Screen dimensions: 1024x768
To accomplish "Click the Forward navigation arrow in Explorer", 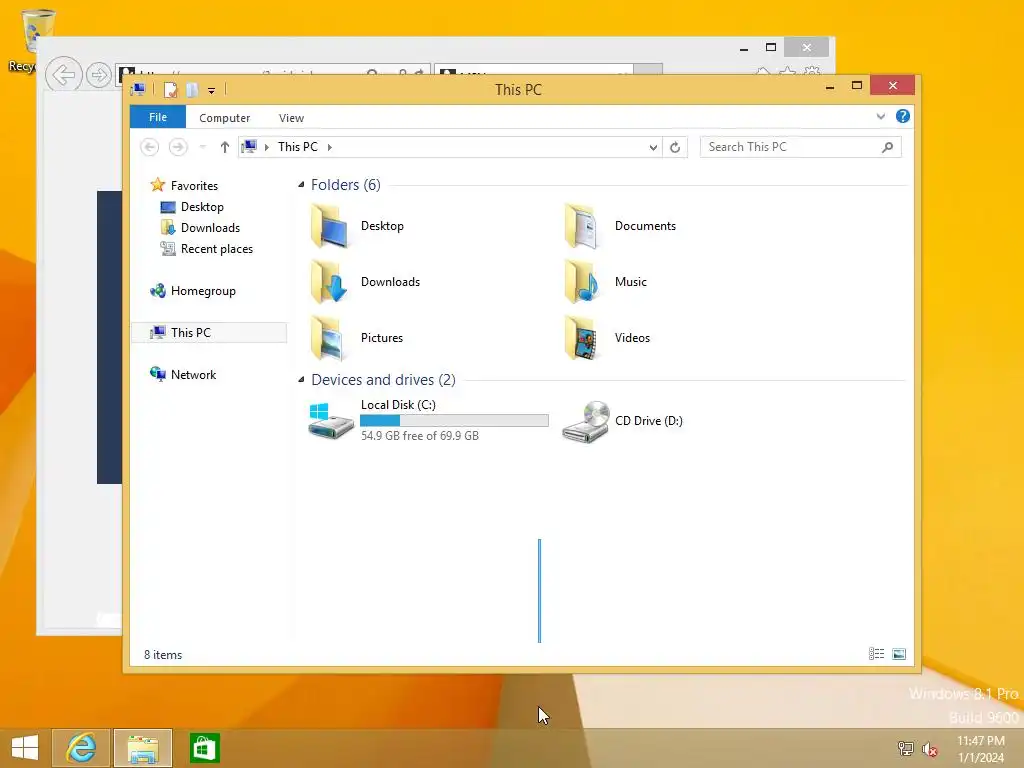I will (x=178, y=147).
